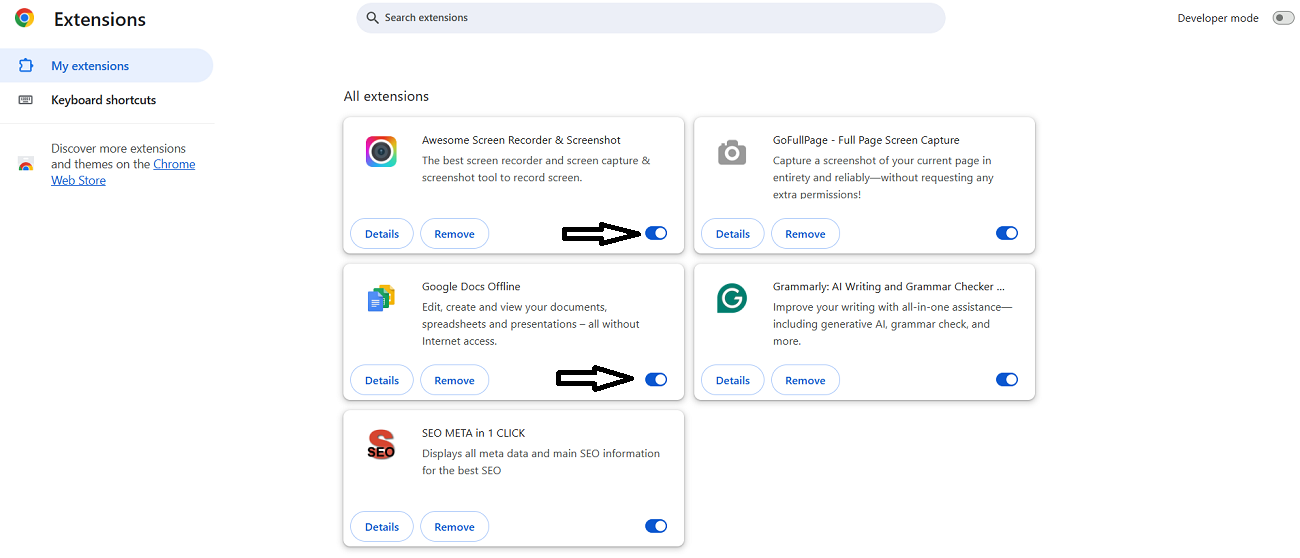1300x558 pixels.
Task: Disable SEO META in 1 CLICK toggle
Action: 656,526
